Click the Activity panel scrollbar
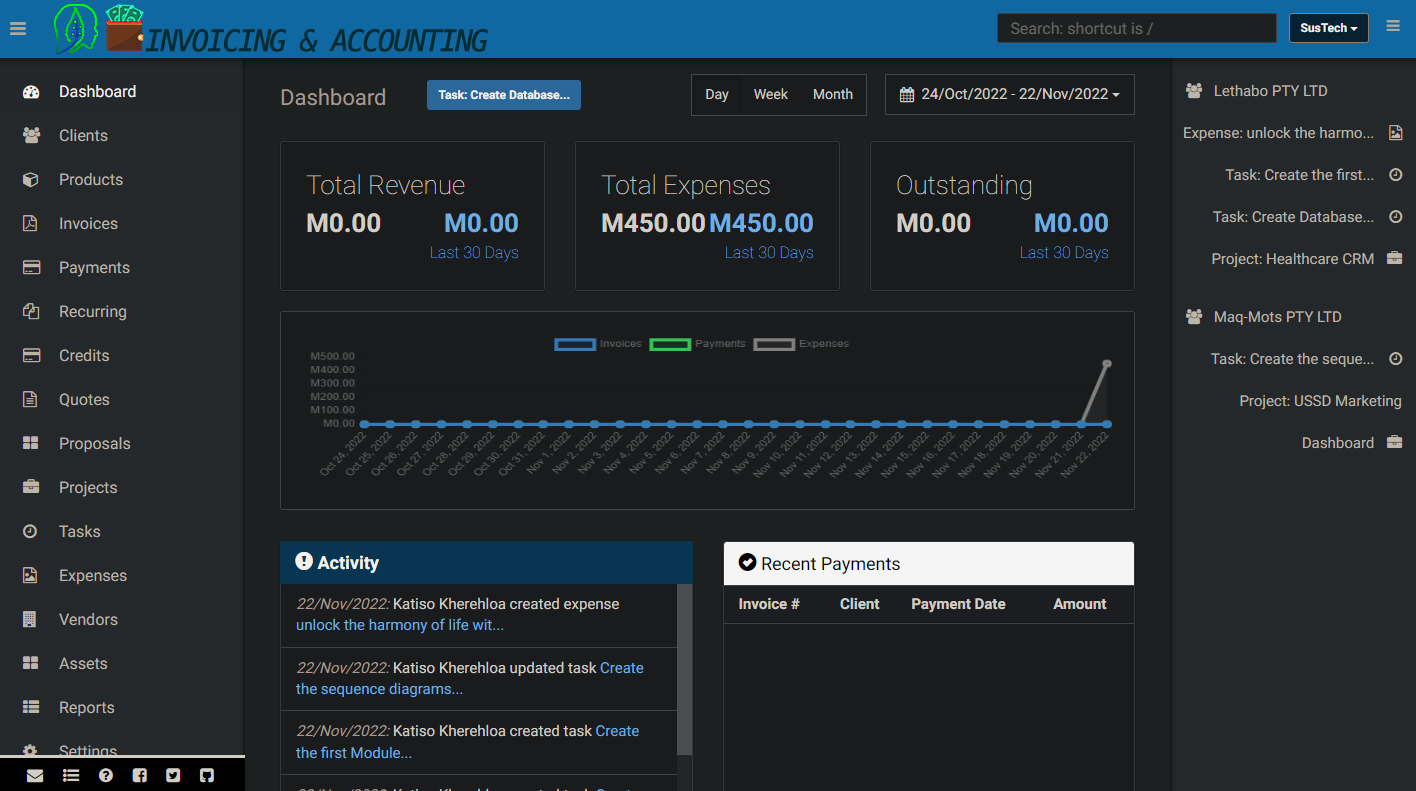Screen dimensions: 1416x791 684,670
